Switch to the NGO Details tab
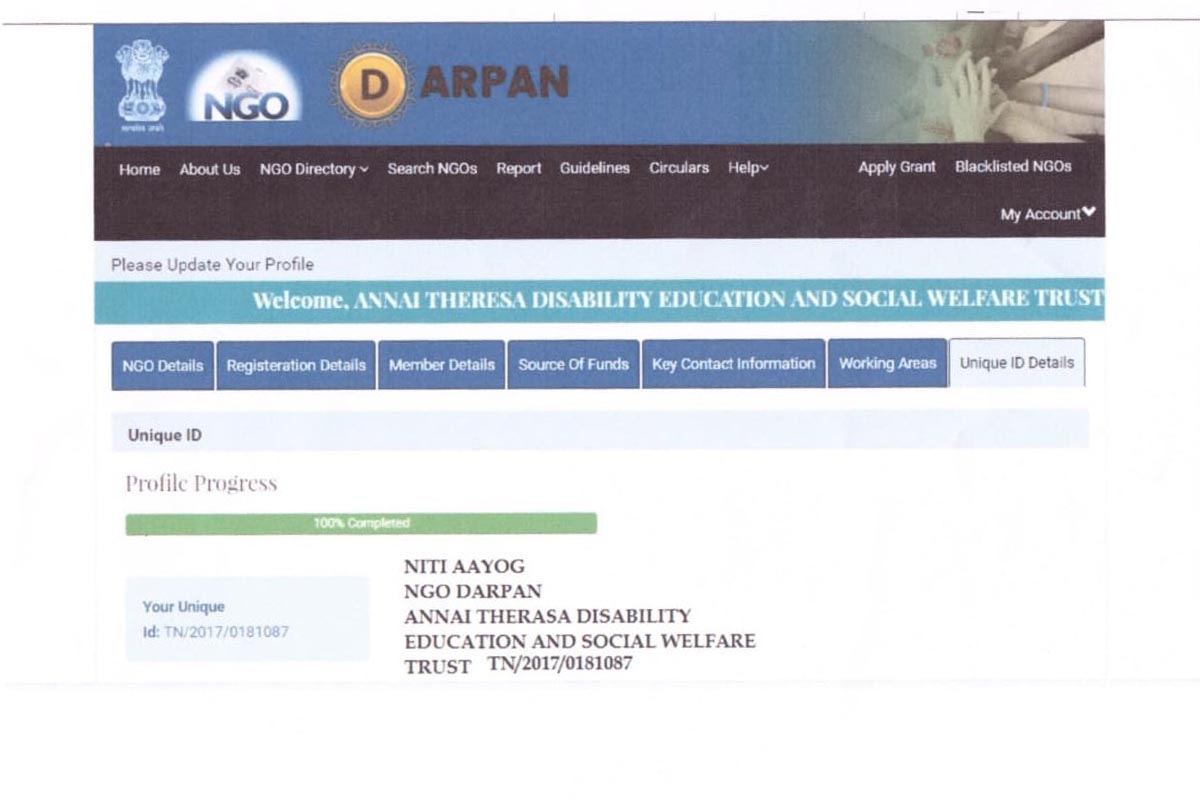 [162, 366]
